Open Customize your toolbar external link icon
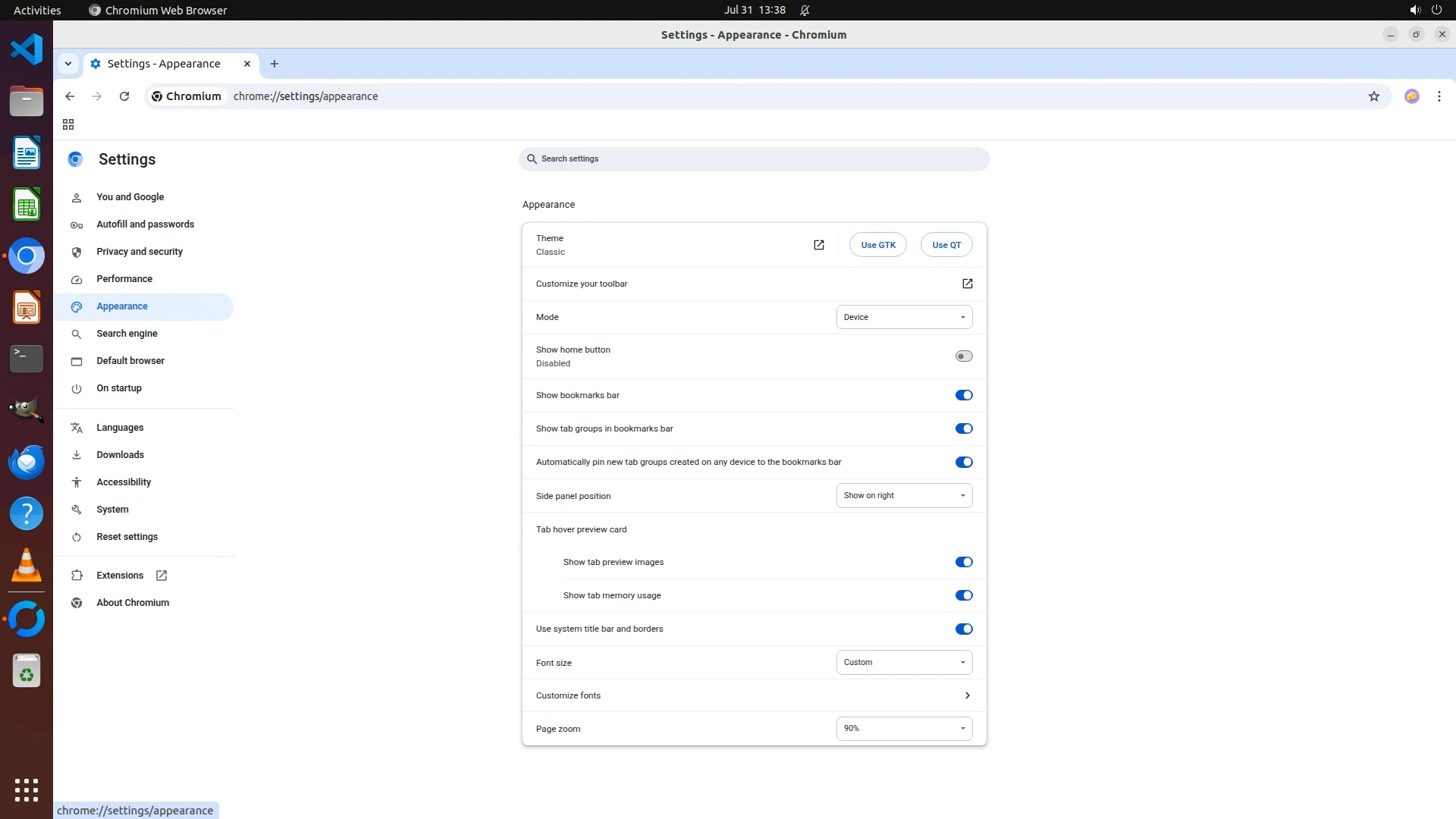The image size is (1456, 819). click(x=967, y=284)
